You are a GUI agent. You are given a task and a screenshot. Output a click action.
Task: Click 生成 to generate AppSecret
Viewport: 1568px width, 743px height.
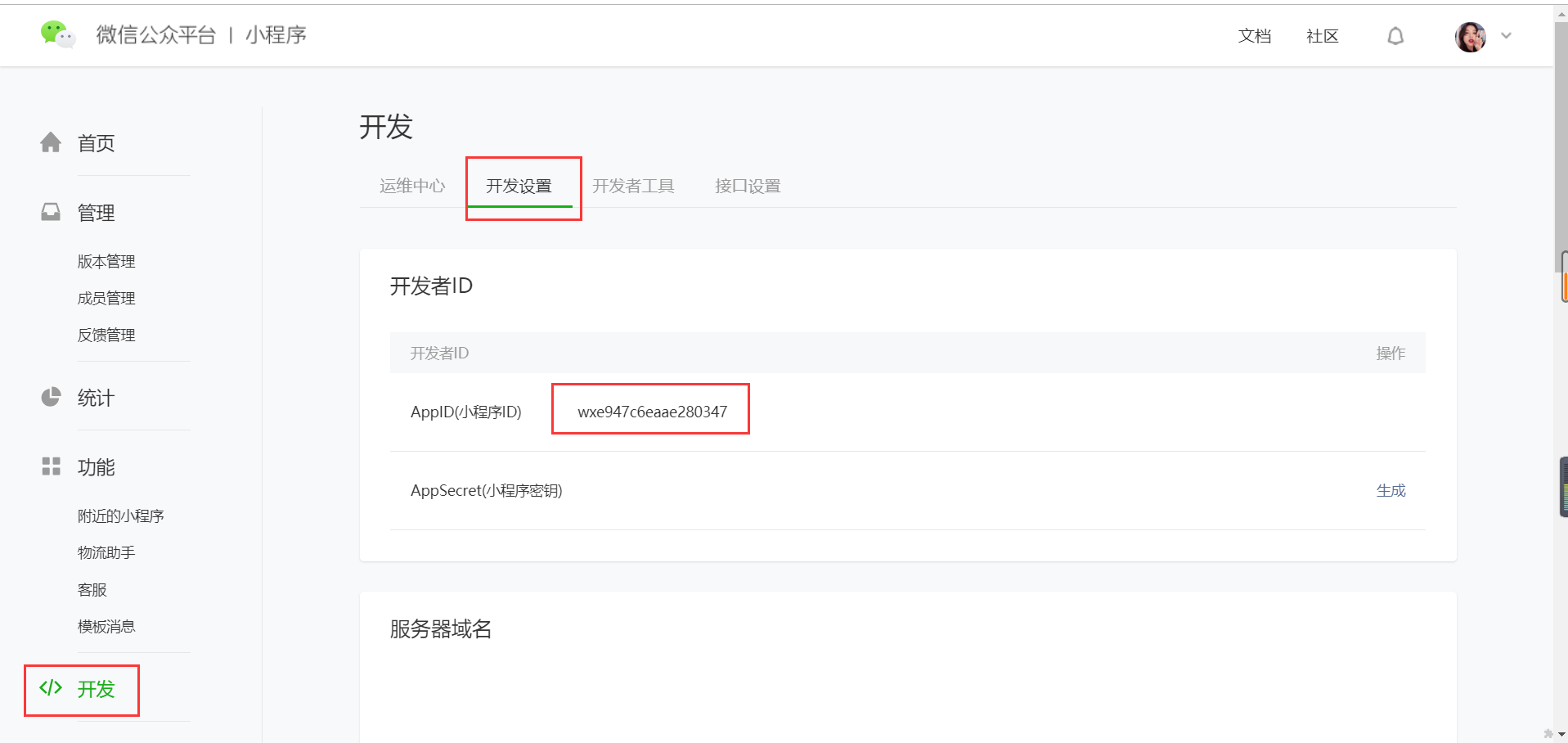click(1391, 490)
